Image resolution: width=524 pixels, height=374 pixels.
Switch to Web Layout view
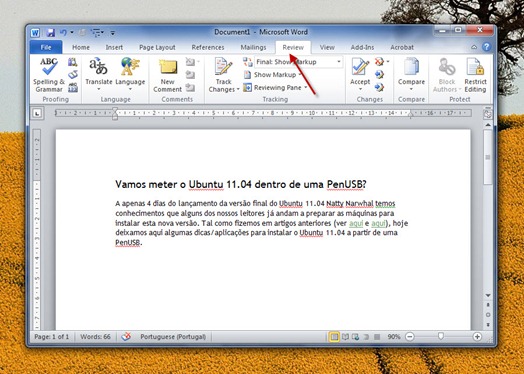tap(356, 337)
